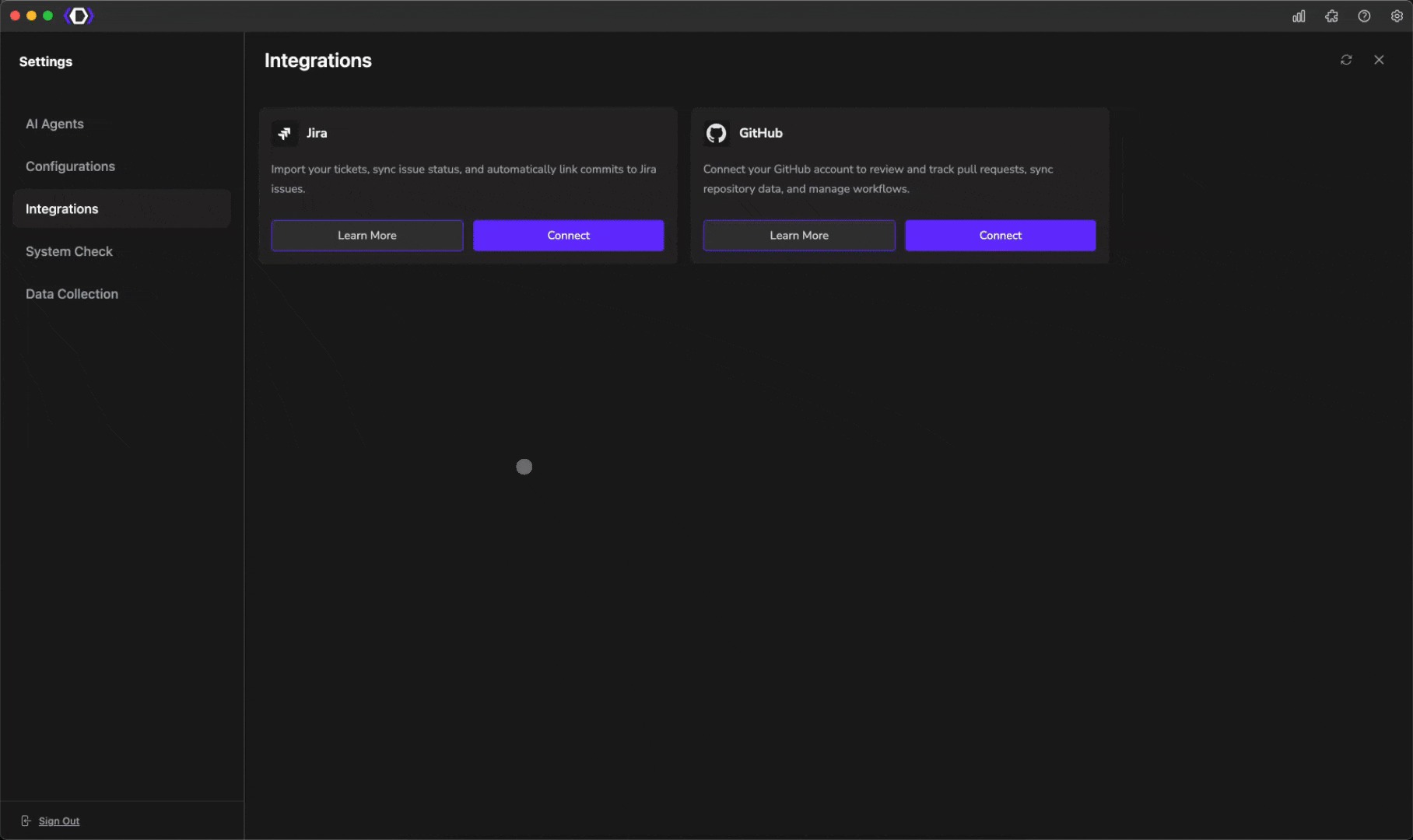Click the GitHub octocat logo
This screenshot has height=840, width=1413.
tap(716, 132)
